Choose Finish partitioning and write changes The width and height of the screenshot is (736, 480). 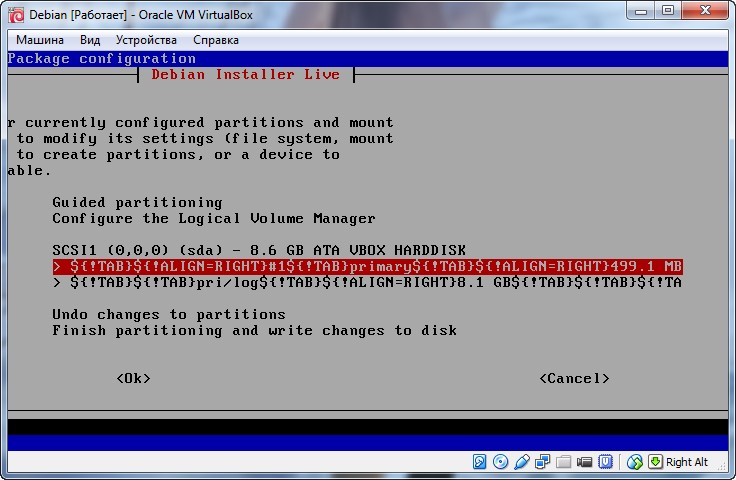[254, 330]
